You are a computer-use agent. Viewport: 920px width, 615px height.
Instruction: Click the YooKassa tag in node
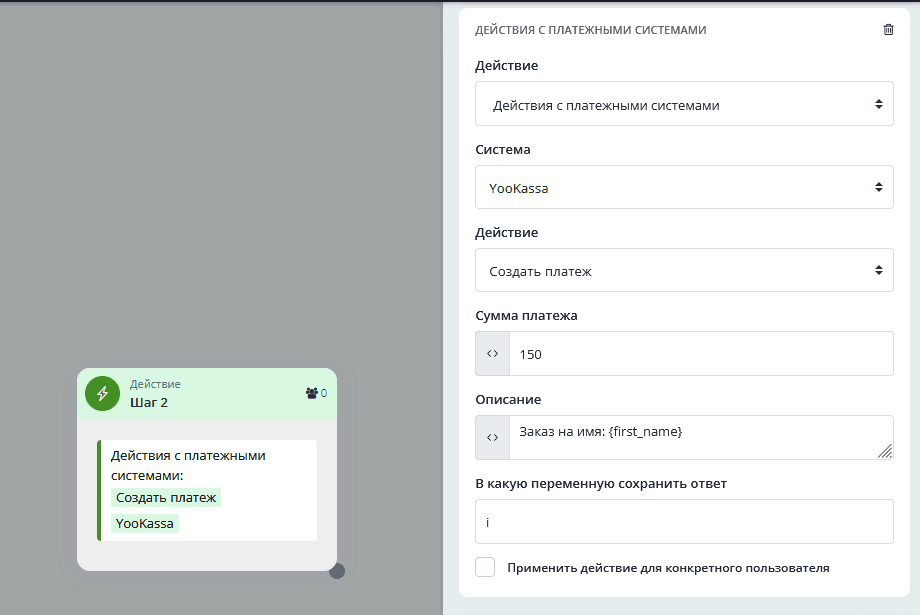point(145,523)
